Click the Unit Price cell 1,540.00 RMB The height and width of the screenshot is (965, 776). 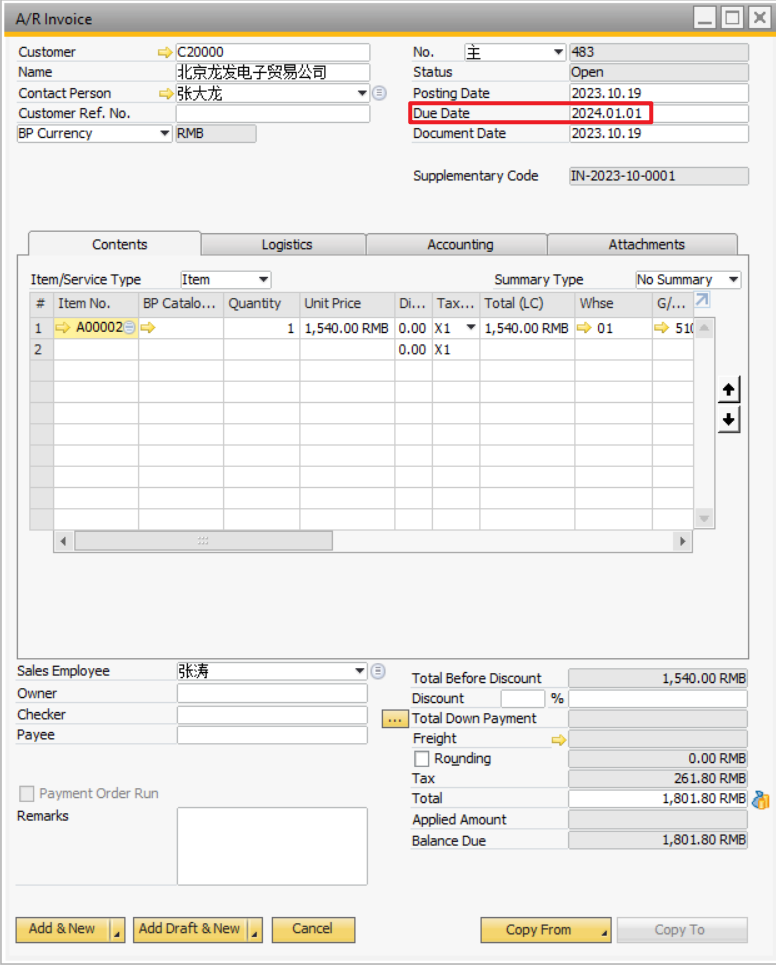pyautogui.click(x=347, y=328)
